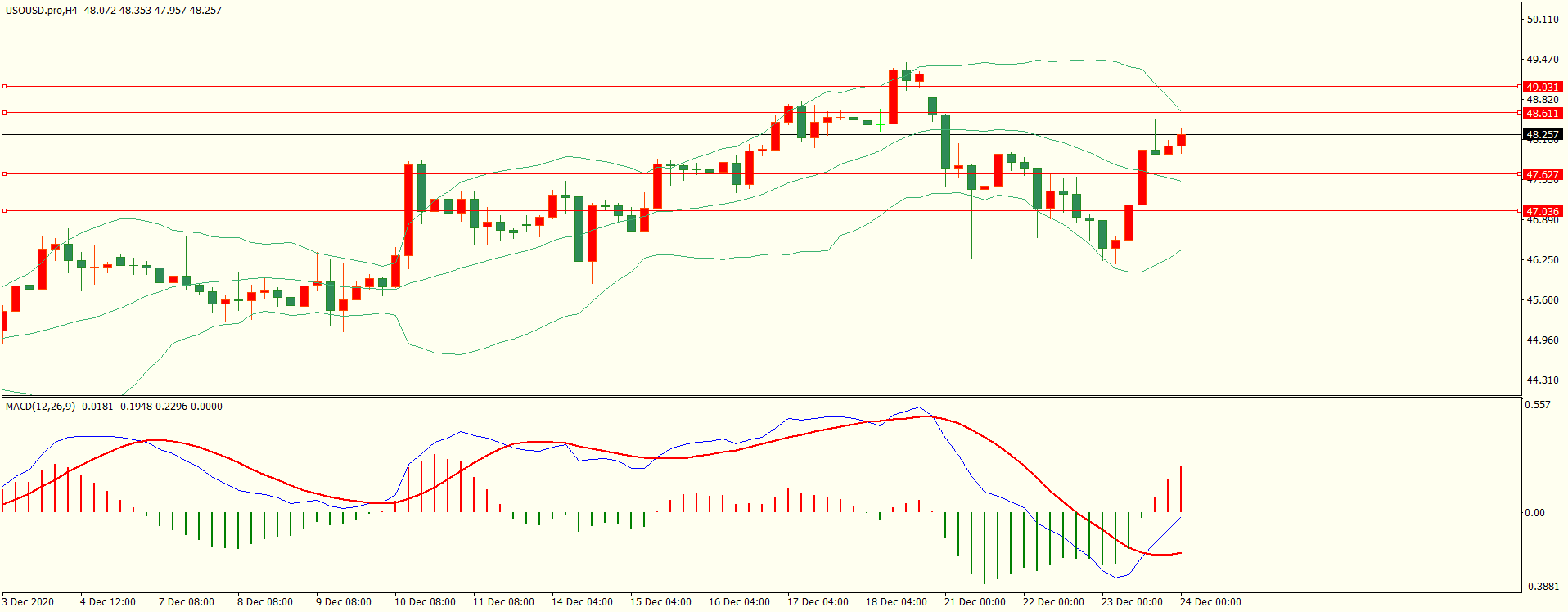Click the -0.3881 MACD scale label
Screen dimensions: 1568x612
tap(1542, 586)
